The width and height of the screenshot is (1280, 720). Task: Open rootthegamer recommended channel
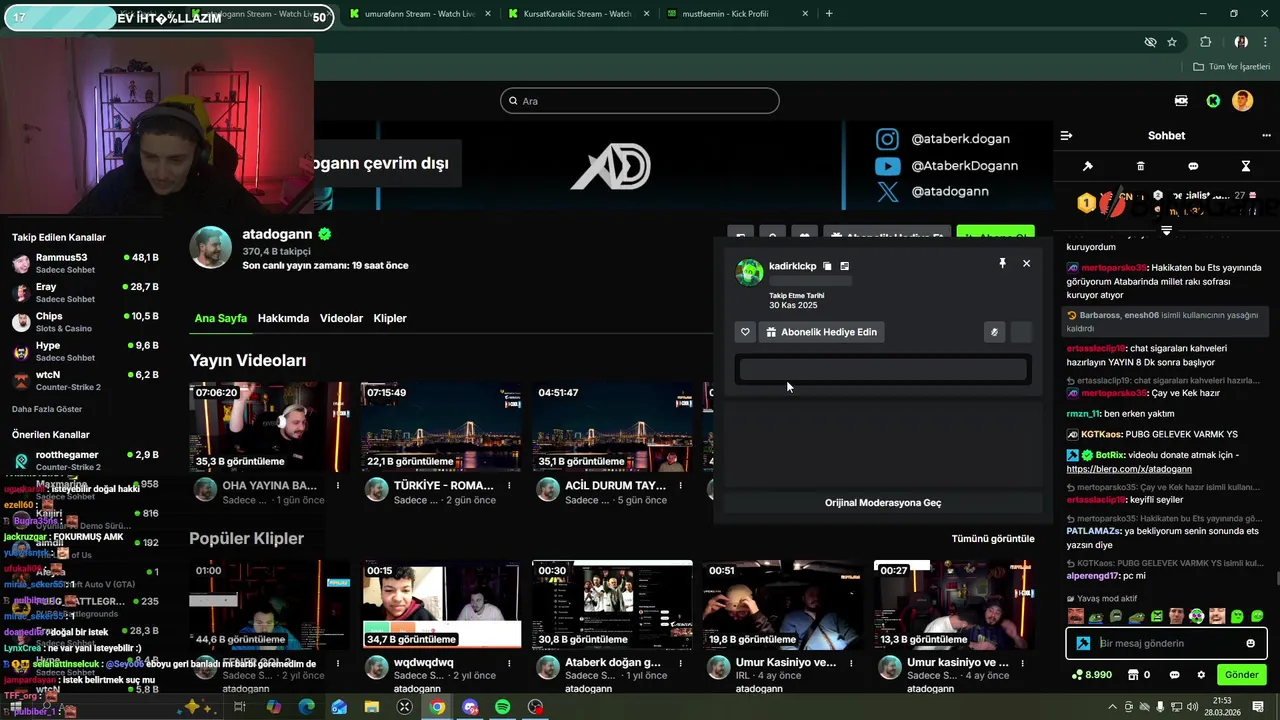click(x=85, y=460)
